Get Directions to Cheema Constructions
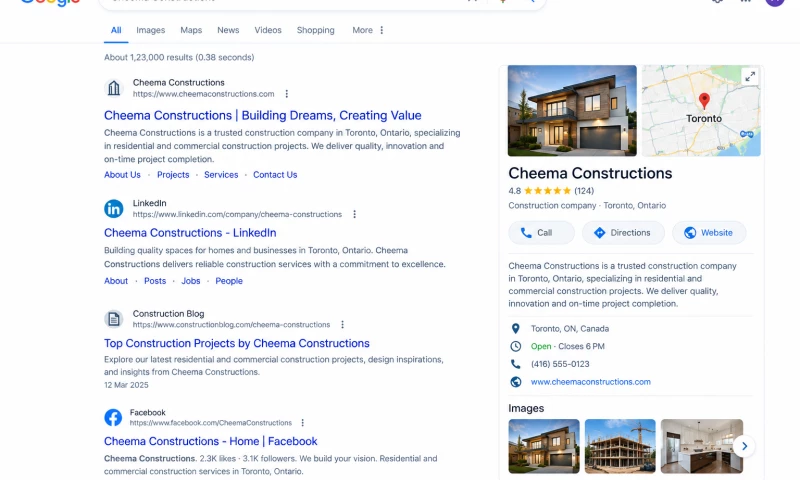 [x=623, y=233]
